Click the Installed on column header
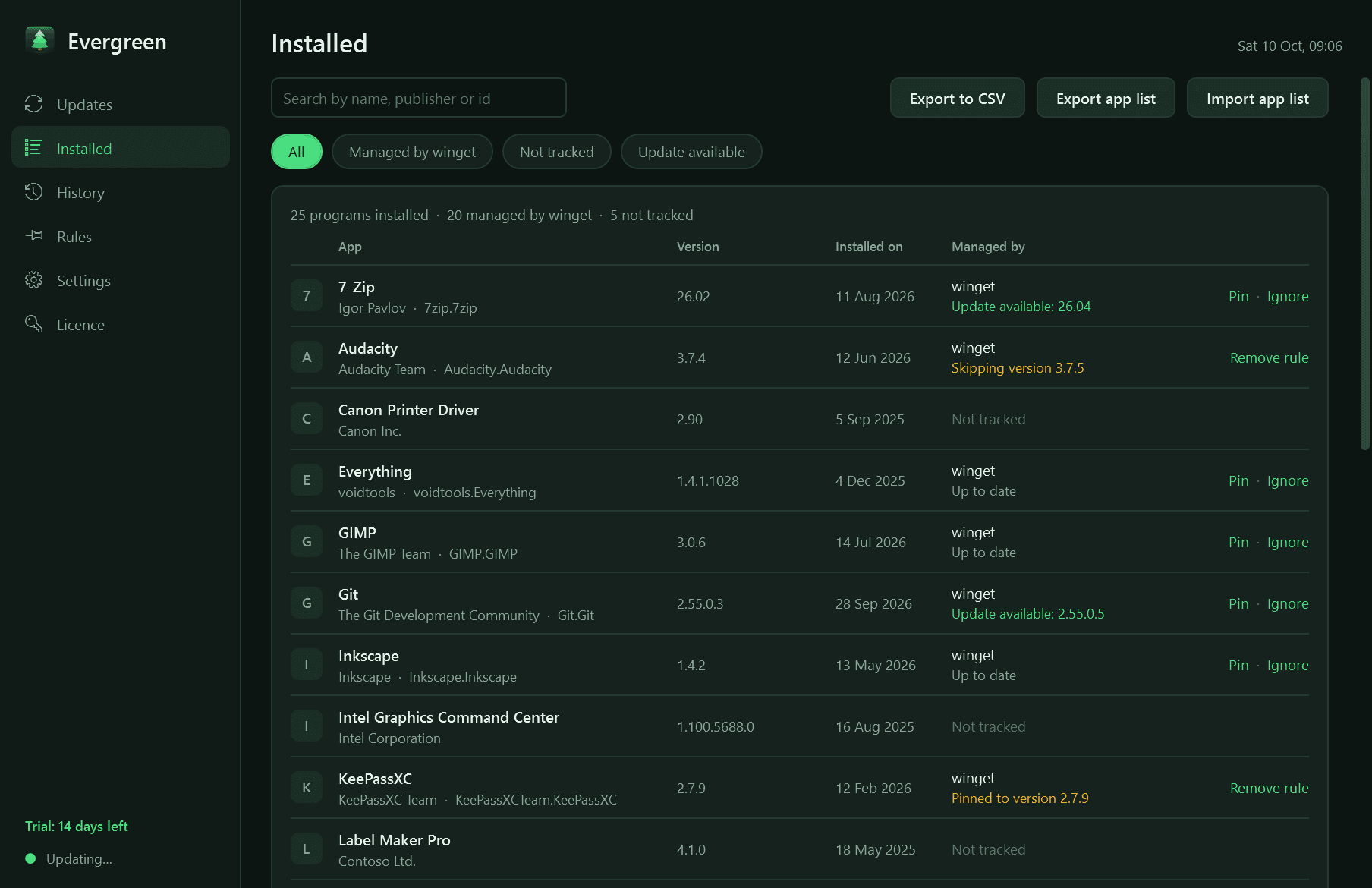 coord(869,247)
